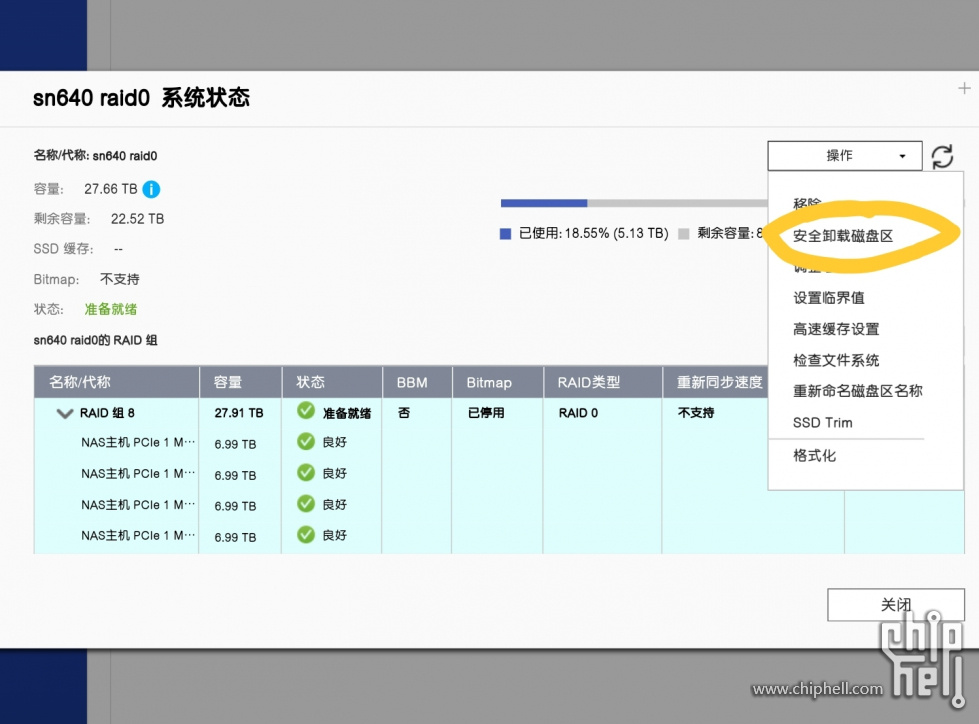Click the 否 BBM cell
Image resolution: width=979 pixels, height=724 pixels.
(404, 413)
